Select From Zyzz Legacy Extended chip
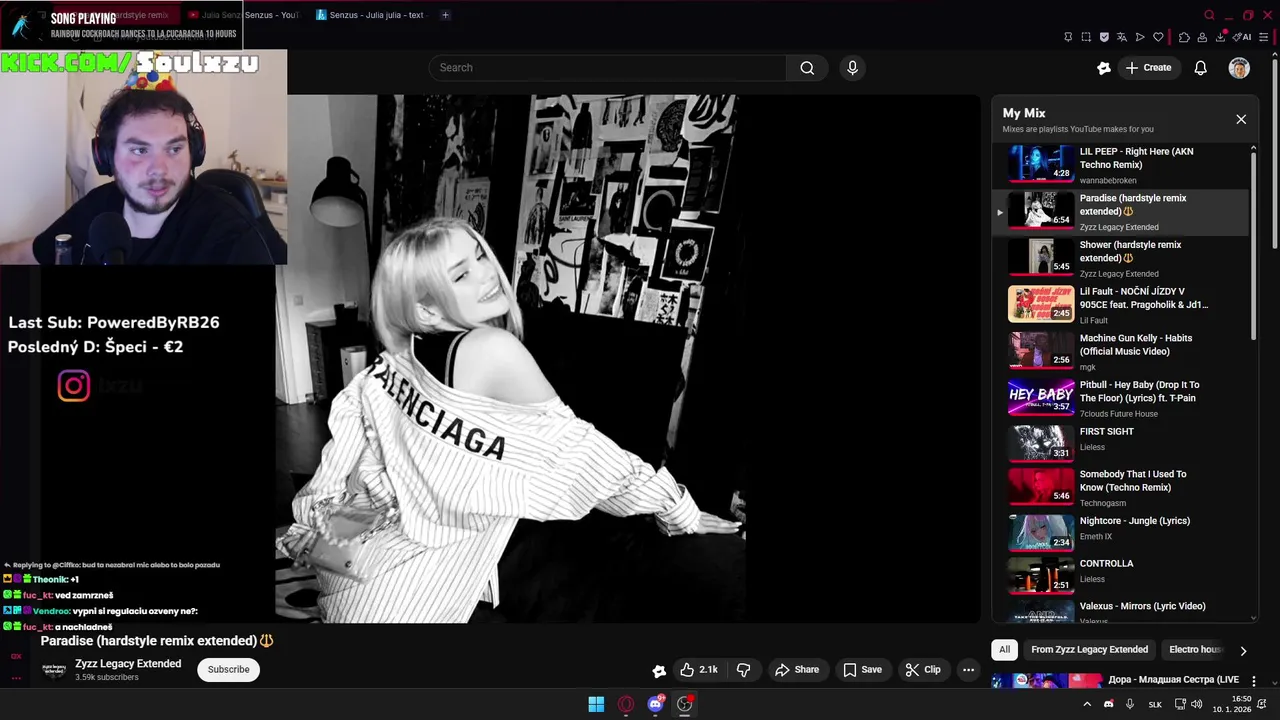The height and width of the screenshot is (720, 1280). click(x=1089, y=650)
